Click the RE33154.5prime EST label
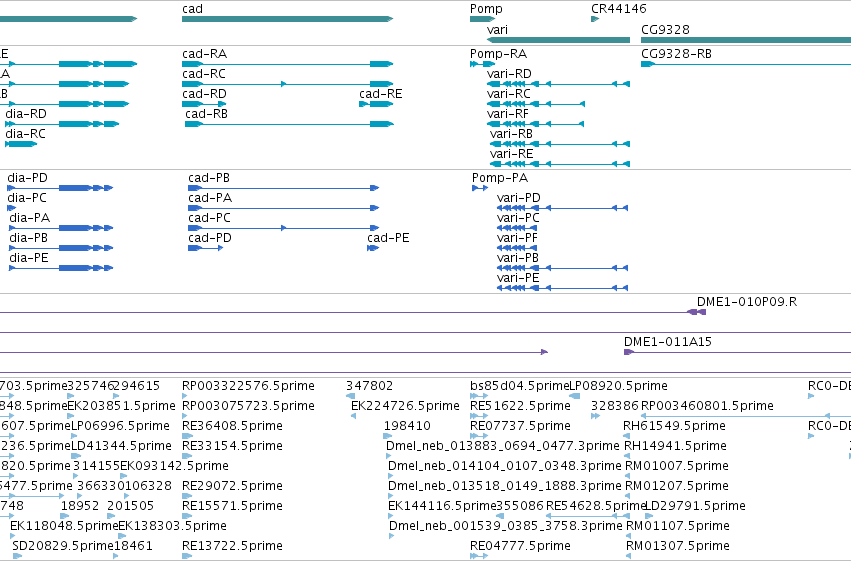 pos(232,447)
